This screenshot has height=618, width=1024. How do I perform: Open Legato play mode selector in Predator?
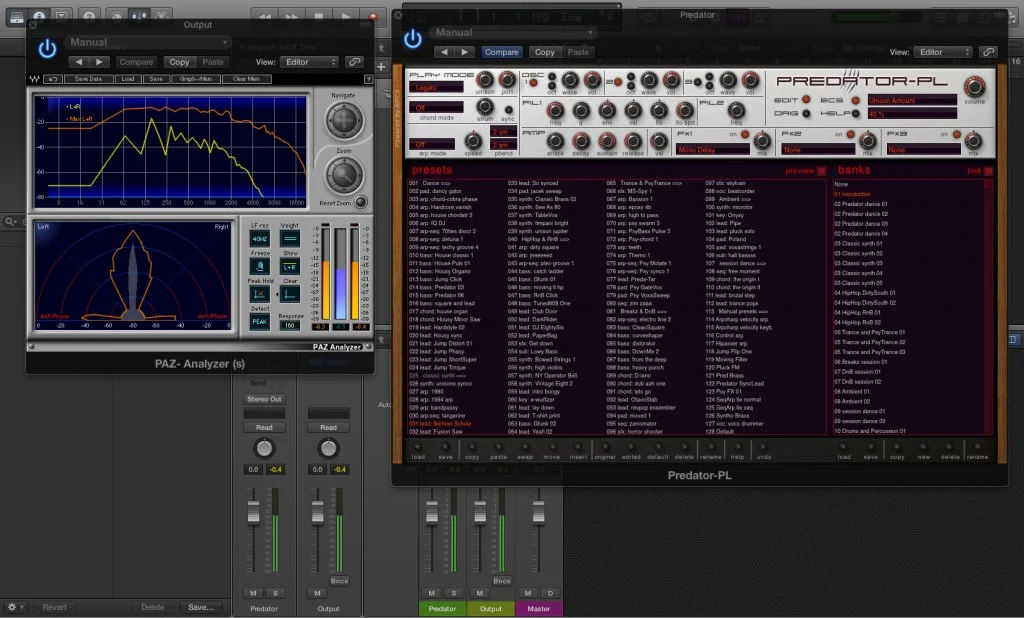pos(436,88)
